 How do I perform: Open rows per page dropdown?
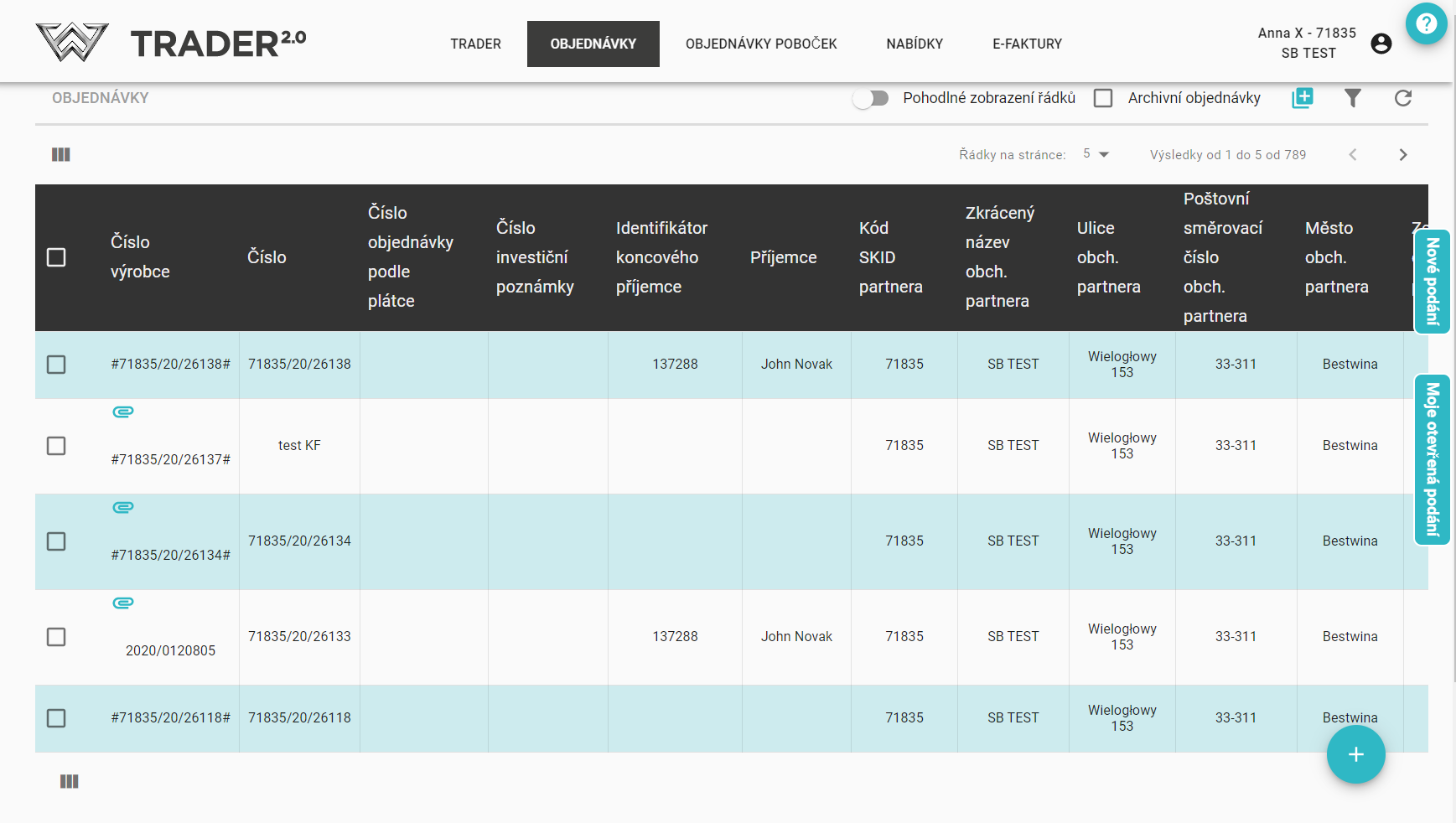pos(1096,154)
